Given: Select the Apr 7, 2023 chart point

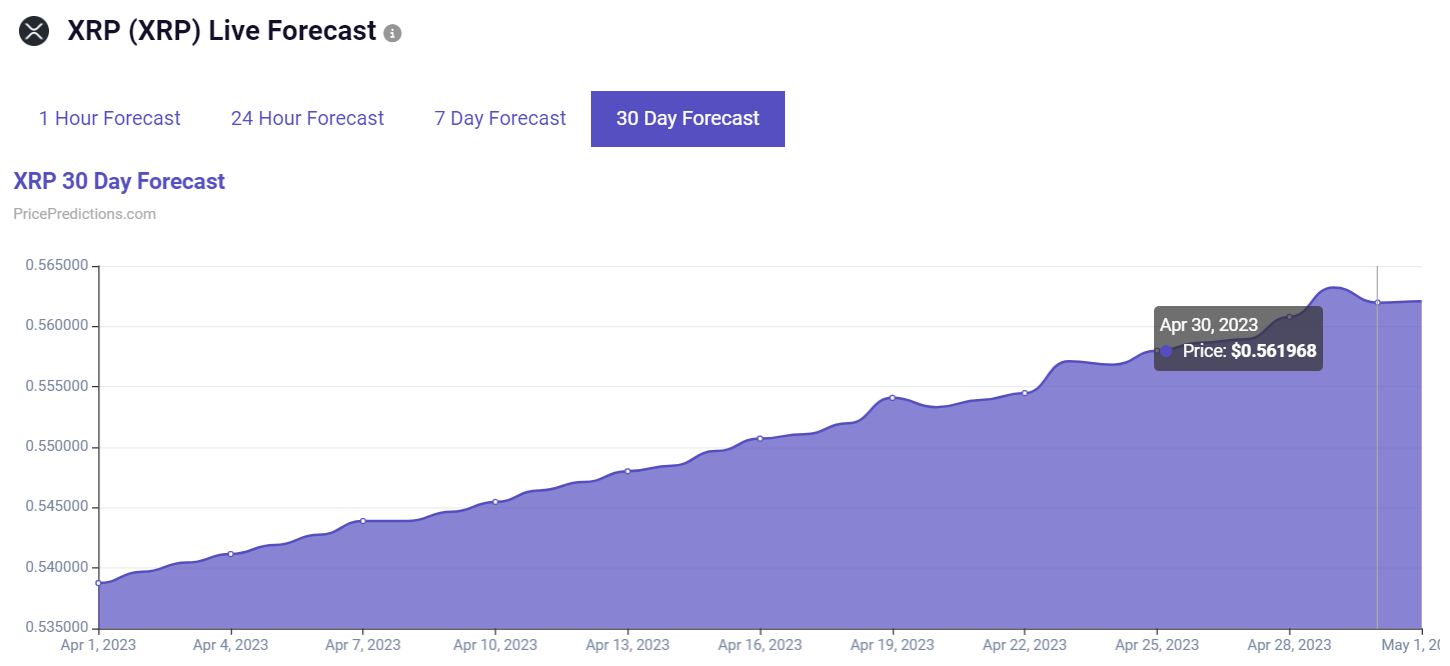Looking at the screenshot, I should point(363,521).
